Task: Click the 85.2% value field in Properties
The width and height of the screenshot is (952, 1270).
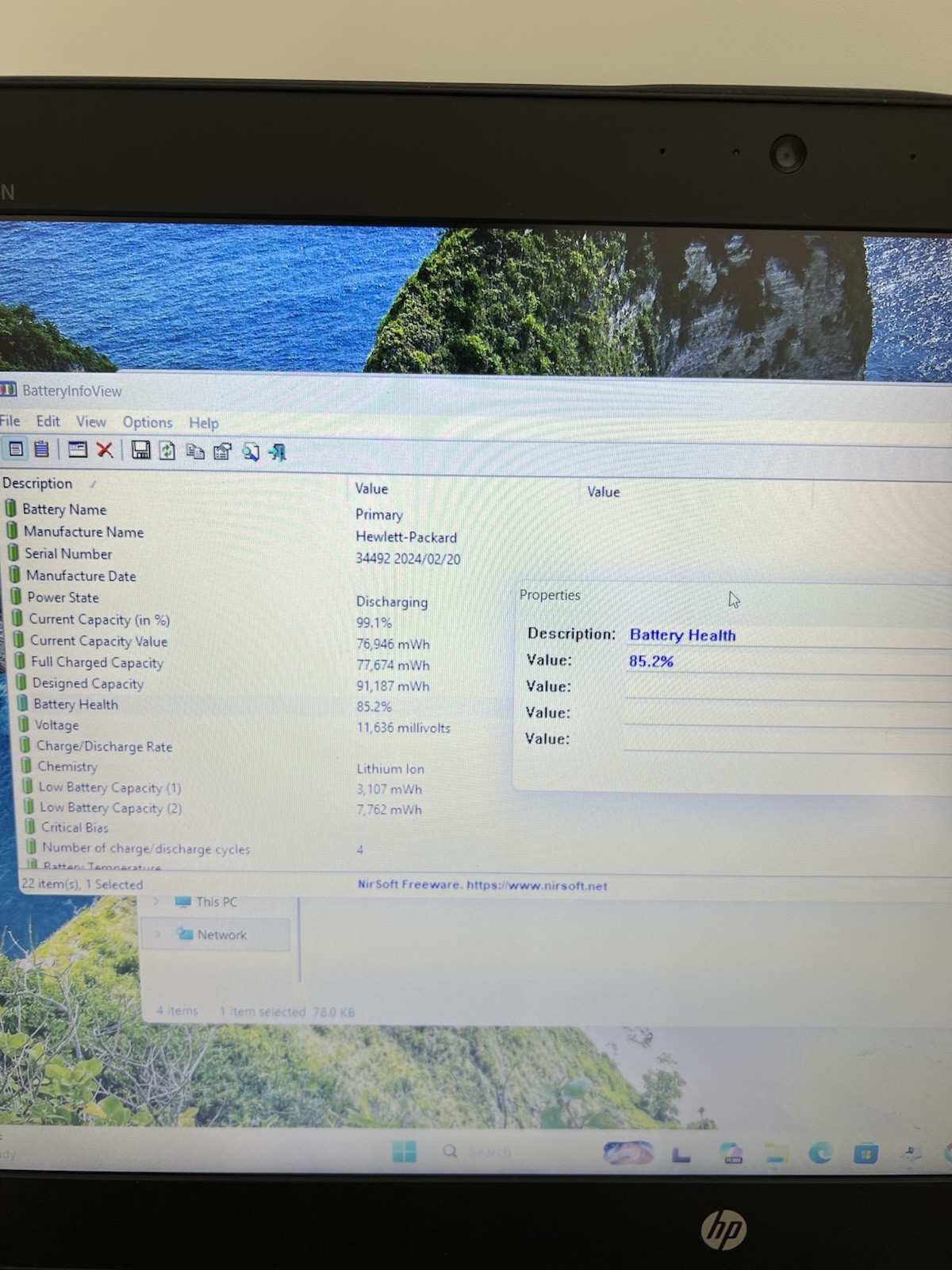Action: click(x=788, y=662)
